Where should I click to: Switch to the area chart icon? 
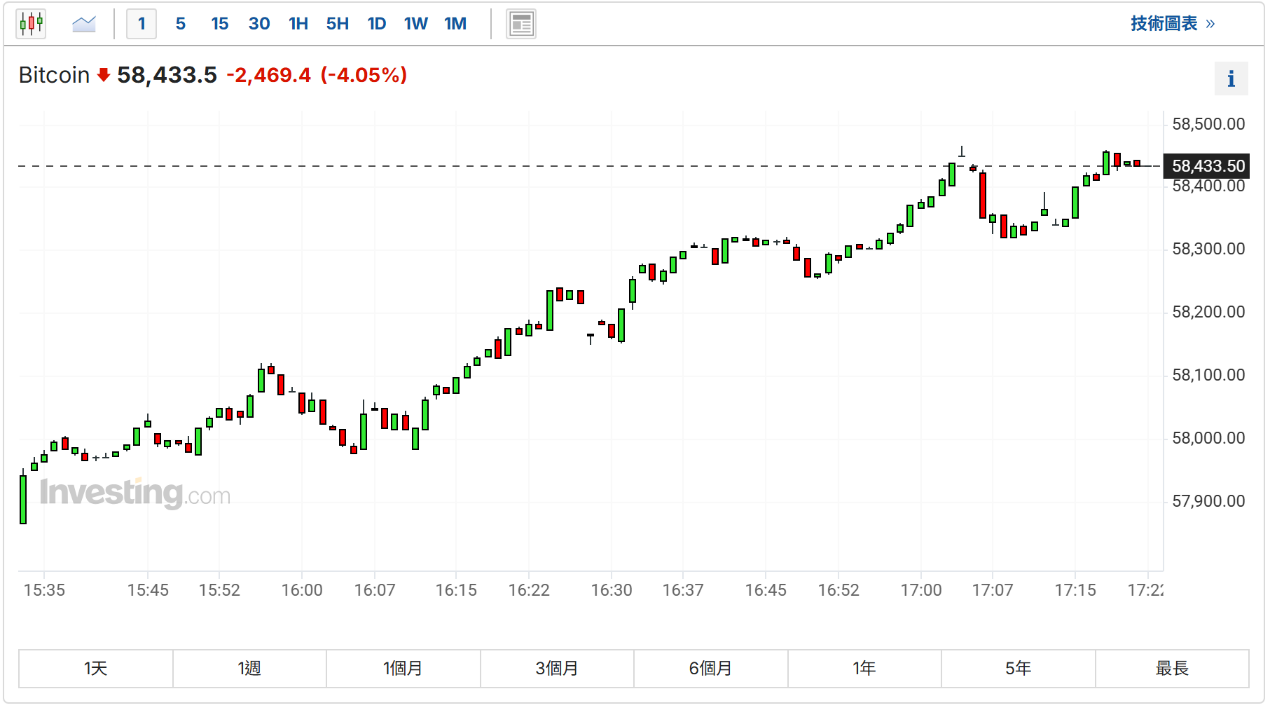coord(84,23)
